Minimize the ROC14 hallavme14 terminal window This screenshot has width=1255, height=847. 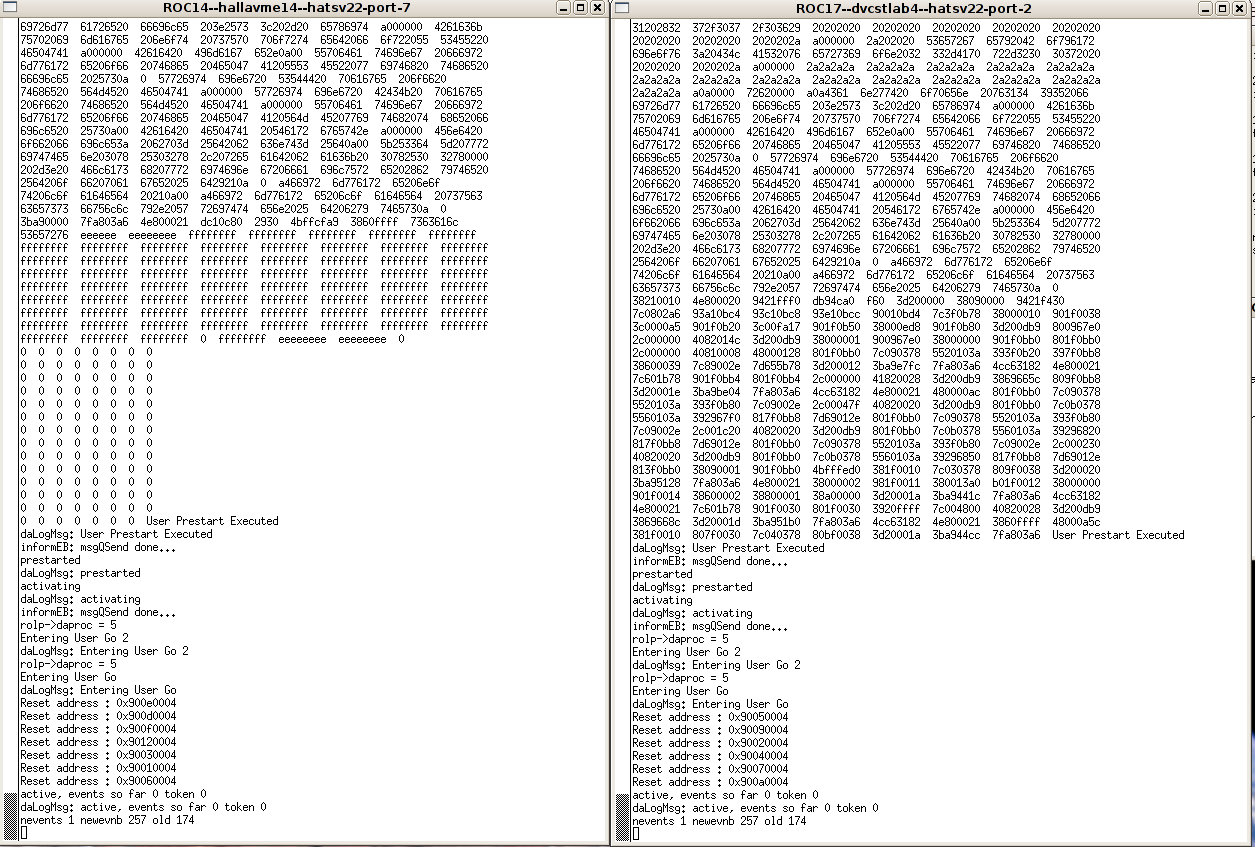(564, 7)
